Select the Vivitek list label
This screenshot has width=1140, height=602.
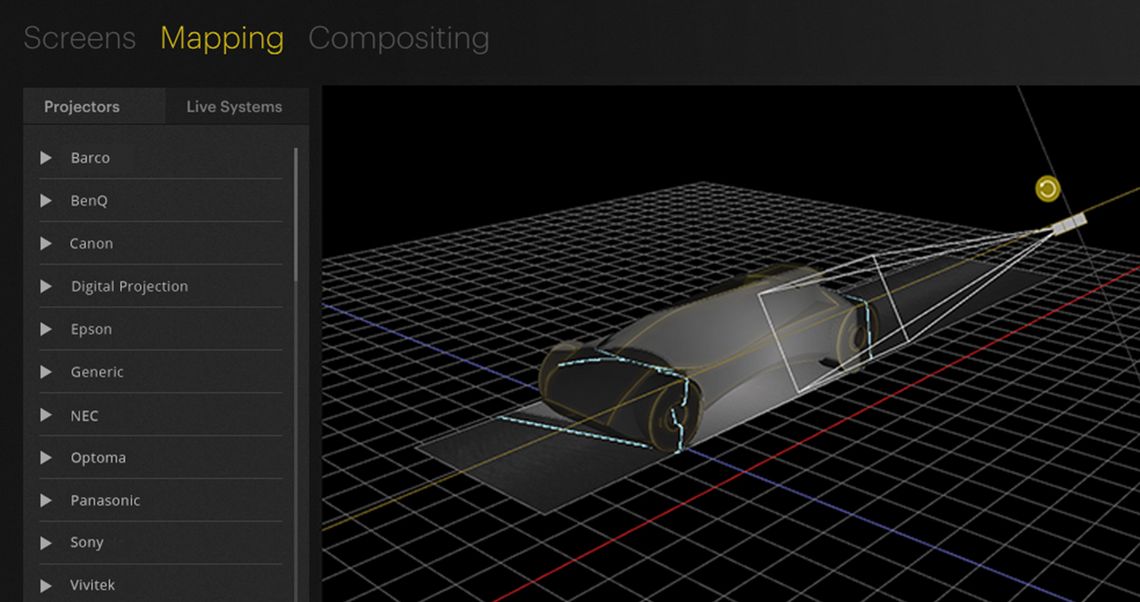pyautogui.click(x=92, y=585)
